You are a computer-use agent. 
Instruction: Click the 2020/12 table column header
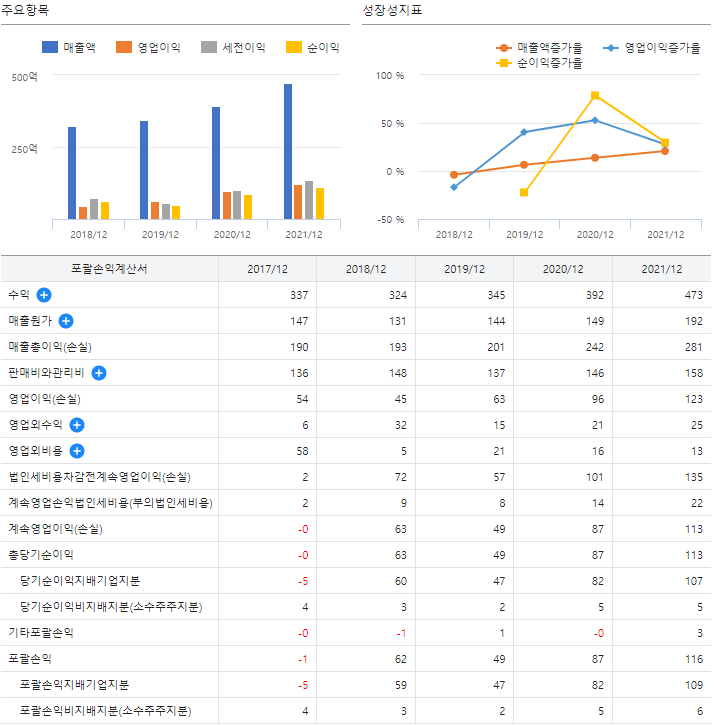[x=563, y=269]
